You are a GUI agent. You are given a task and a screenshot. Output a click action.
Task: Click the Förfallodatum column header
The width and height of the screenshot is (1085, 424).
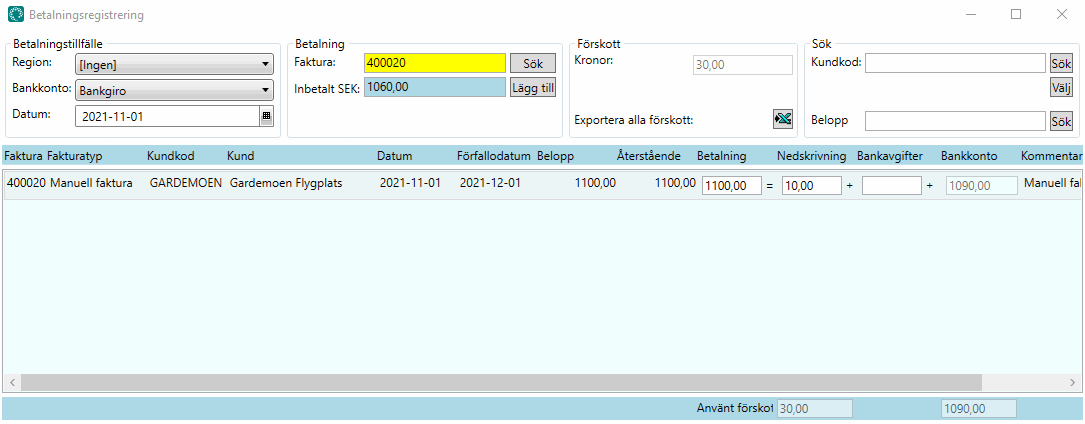492,156
